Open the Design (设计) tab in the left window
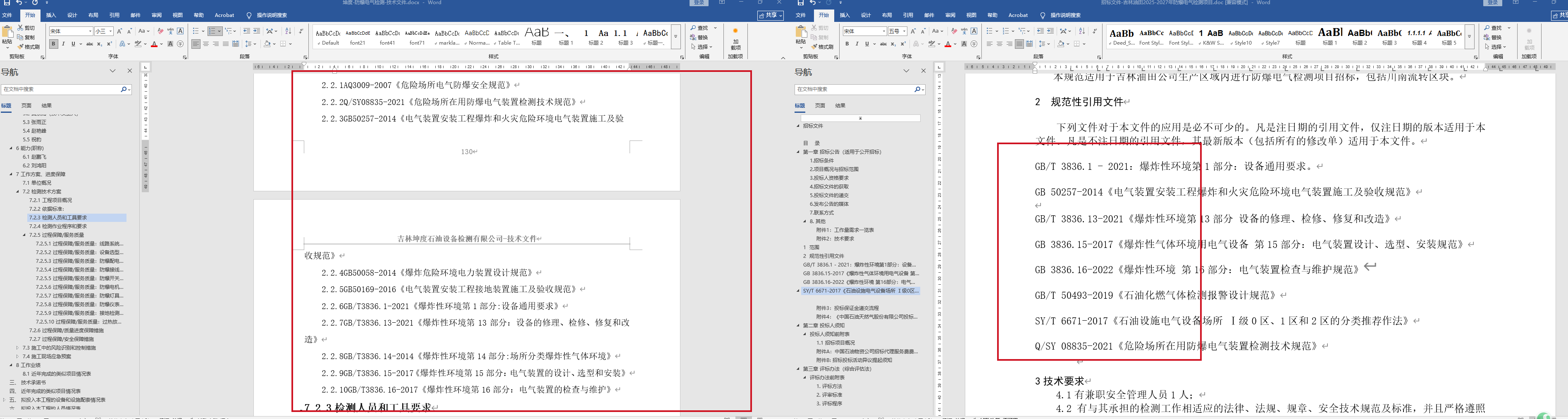The height and width of the screenshot is (419, 1568). coord(72,15)
